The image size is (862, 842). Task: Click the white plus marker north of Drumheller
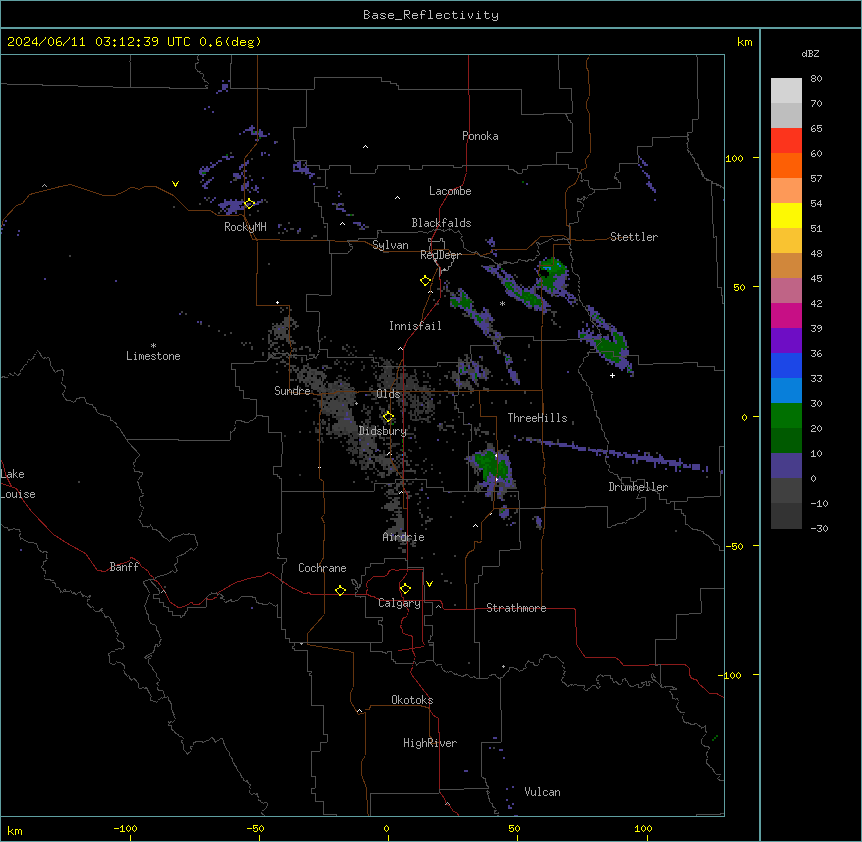(x=612, y=375)
